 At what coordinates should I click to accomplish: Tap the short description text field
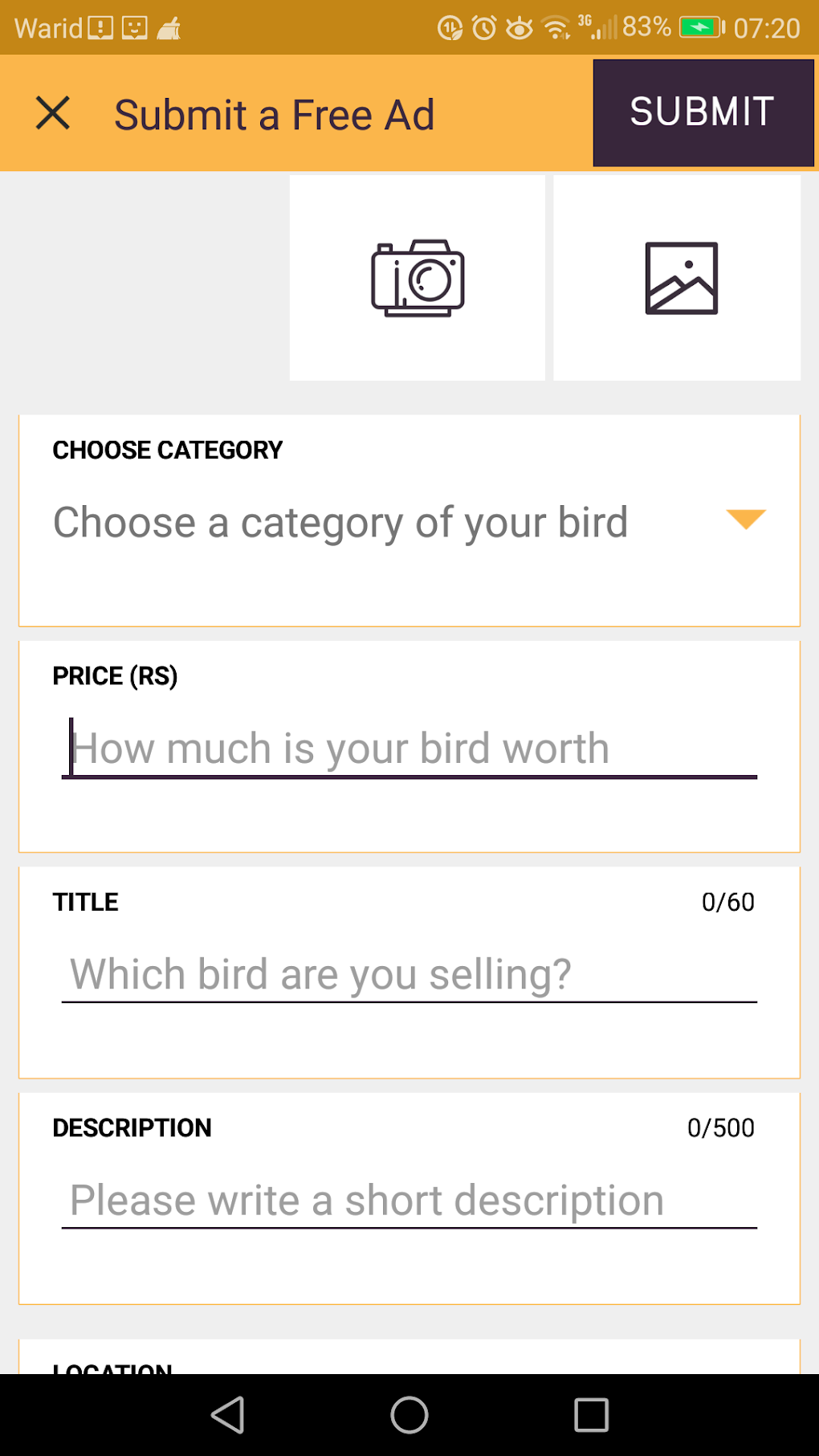pyautogui.click(x=409, y=1201)
